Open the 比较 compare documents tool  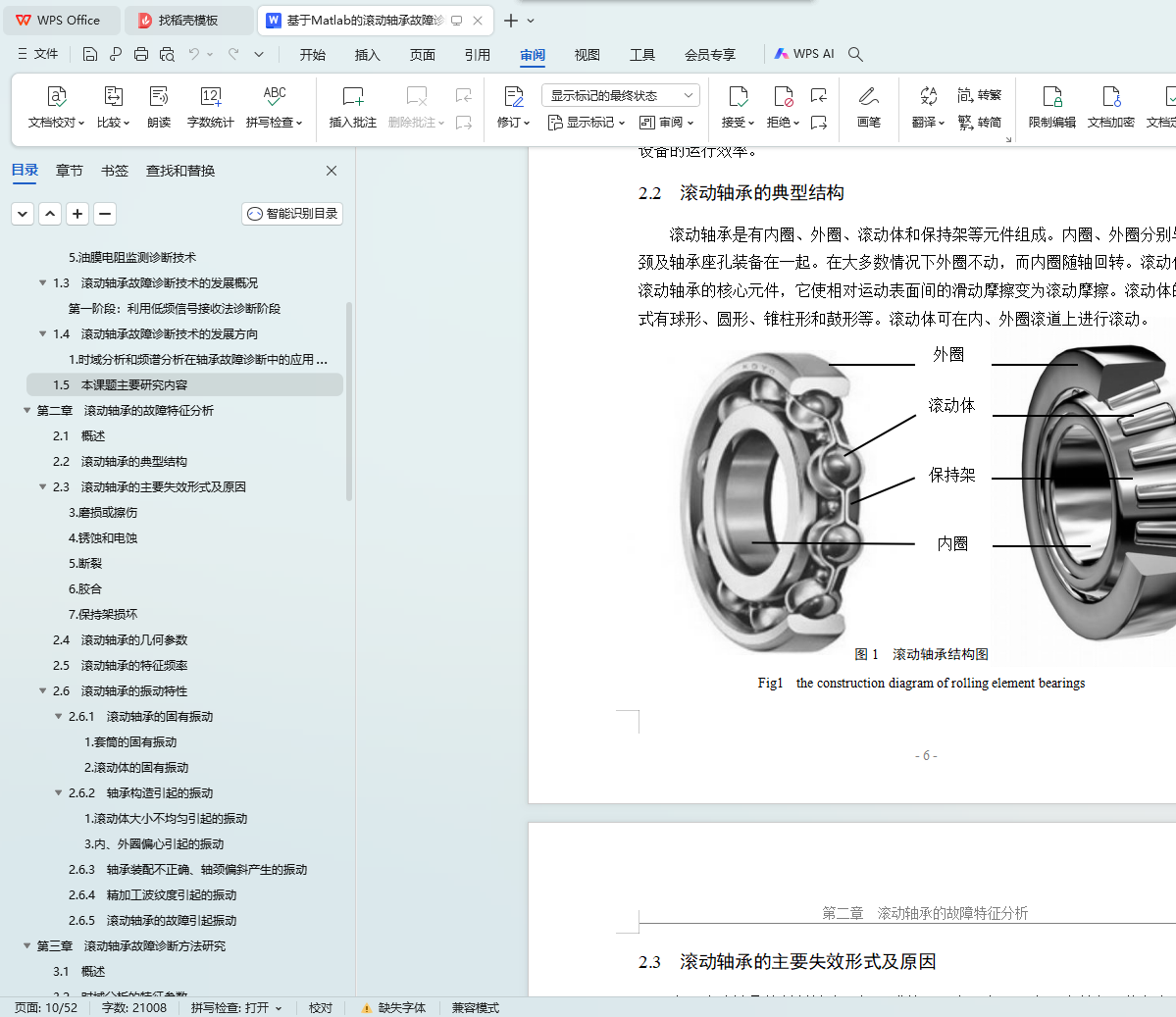point(113,107)
